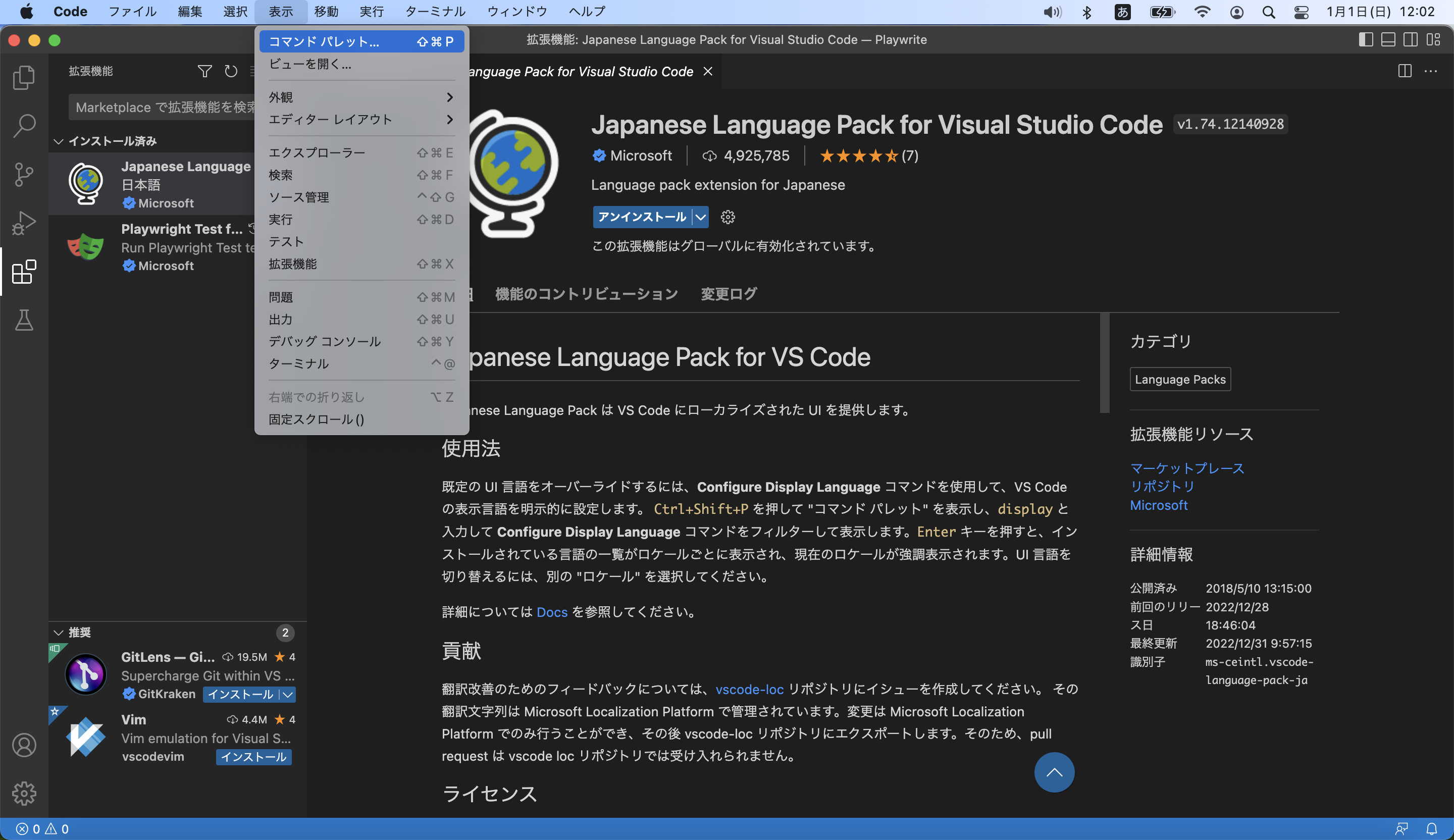Click the feedback icon in status bar
The width and height of the screenshot is (1454, 840).
click(x=1402, y=828)
